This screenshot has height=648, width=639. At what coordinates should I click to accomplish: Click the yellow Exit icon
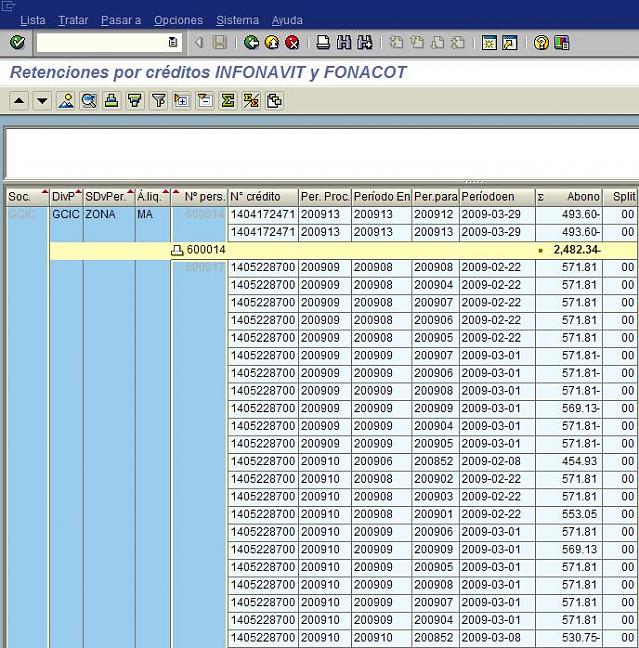tap(271, 43)
